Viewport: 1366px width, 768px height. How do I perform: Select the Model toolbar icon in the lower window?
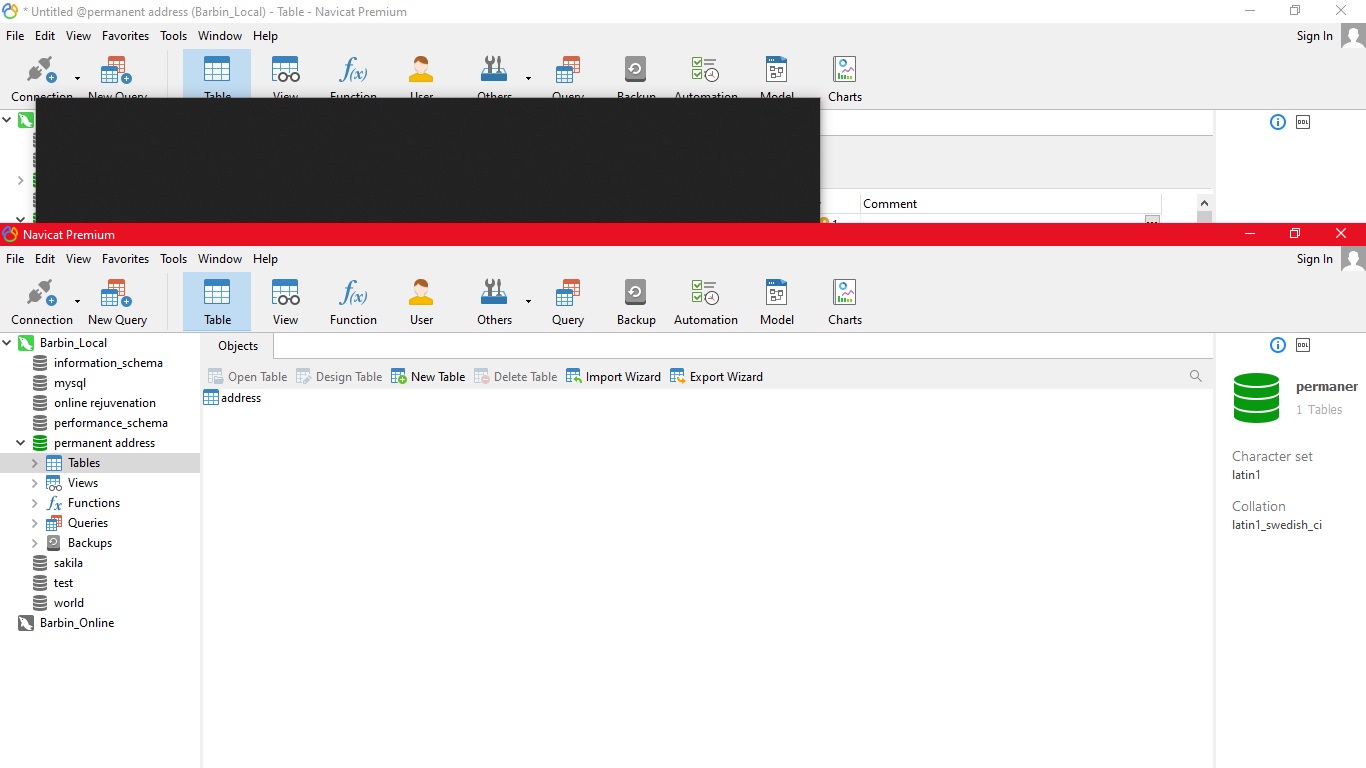pos(776,302)
